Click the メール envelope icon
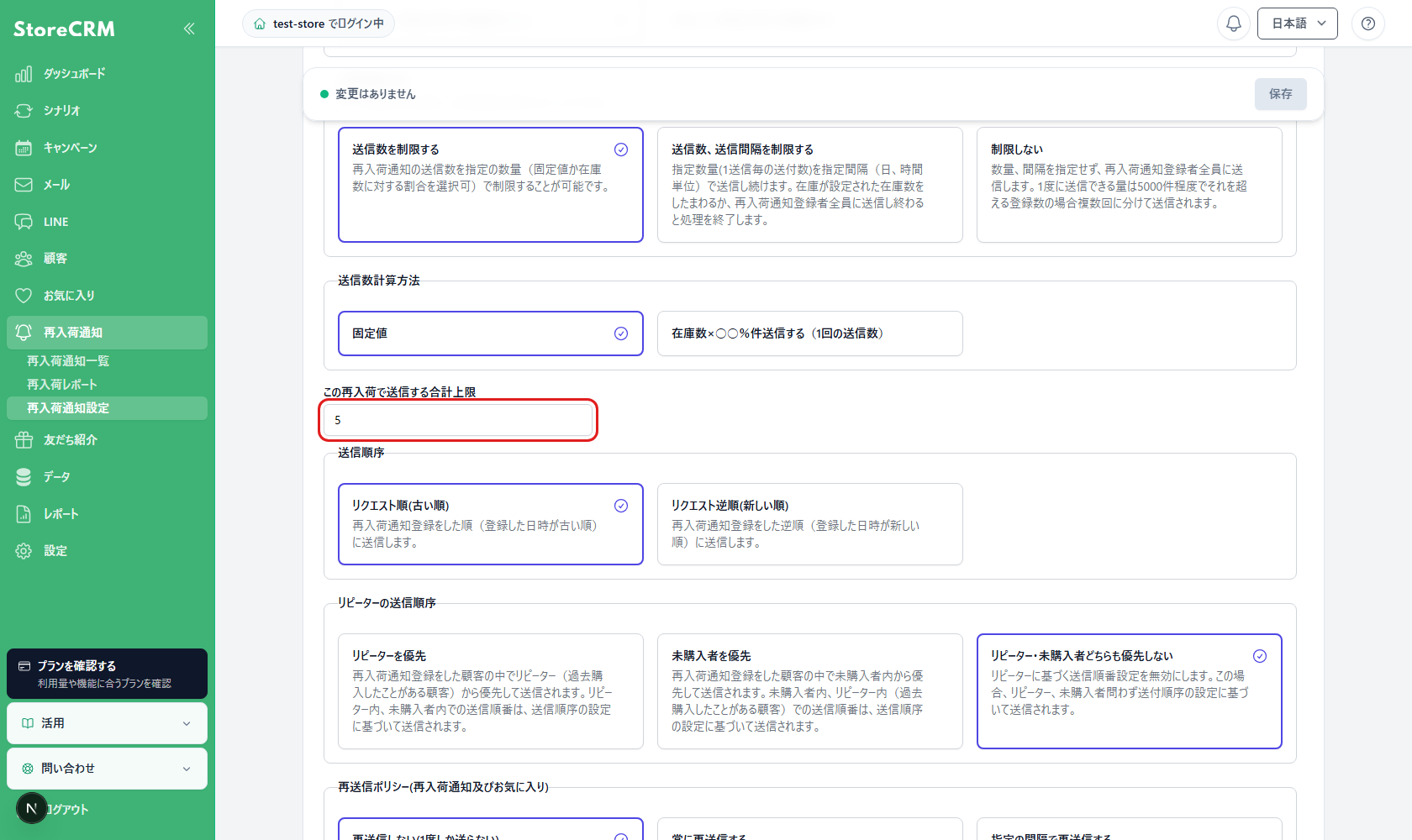This screenshot has width=1412, height=840. click(x=24, y=185)
